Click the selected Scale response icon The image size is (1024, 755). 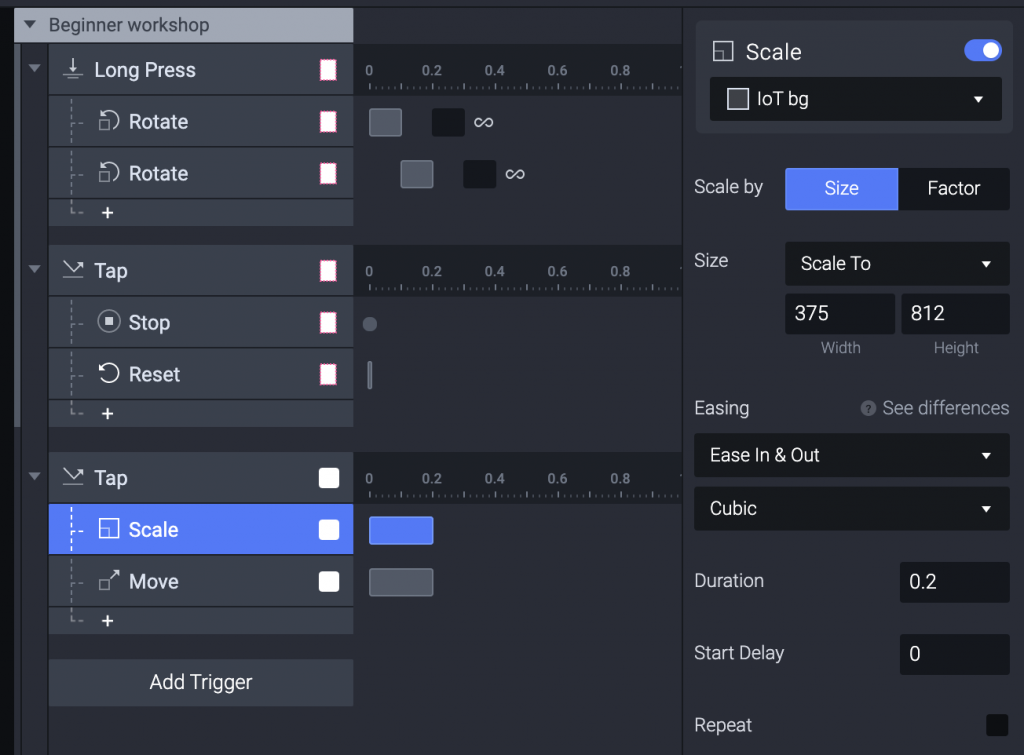click(108, 530)
